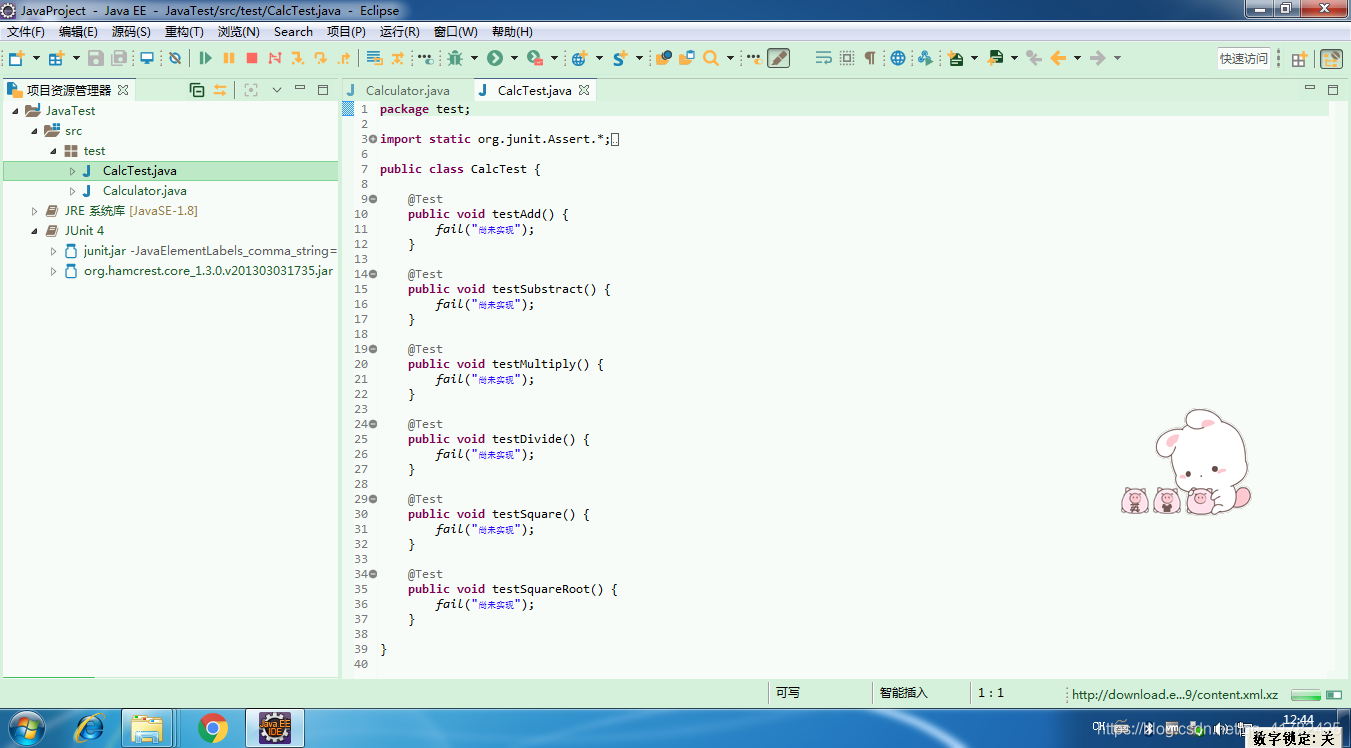
Task: Click the Open Task icon
Action: pyautogui.click(x=686, y=58)
